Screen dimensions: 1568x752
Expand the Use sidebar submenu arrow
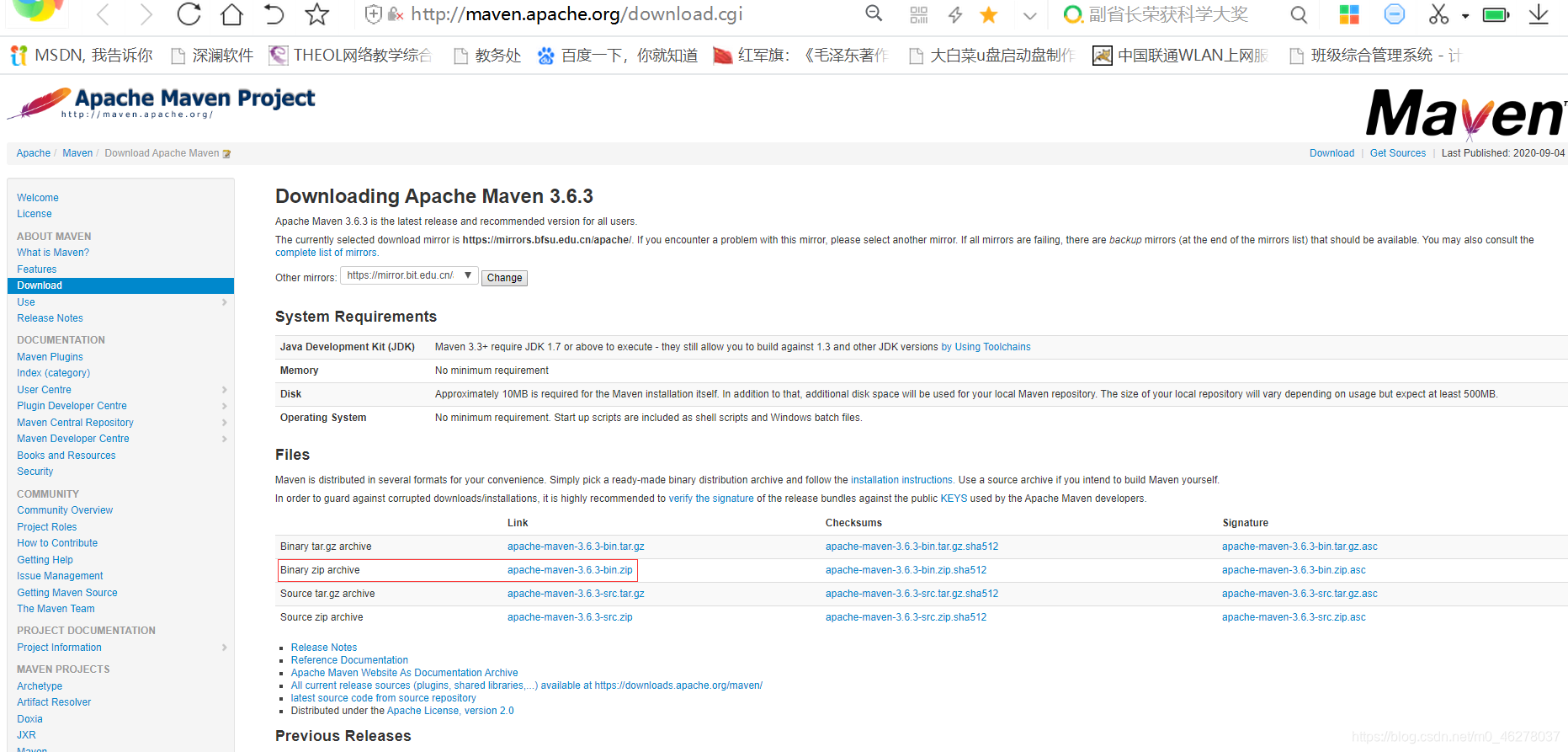click(225, 302)
